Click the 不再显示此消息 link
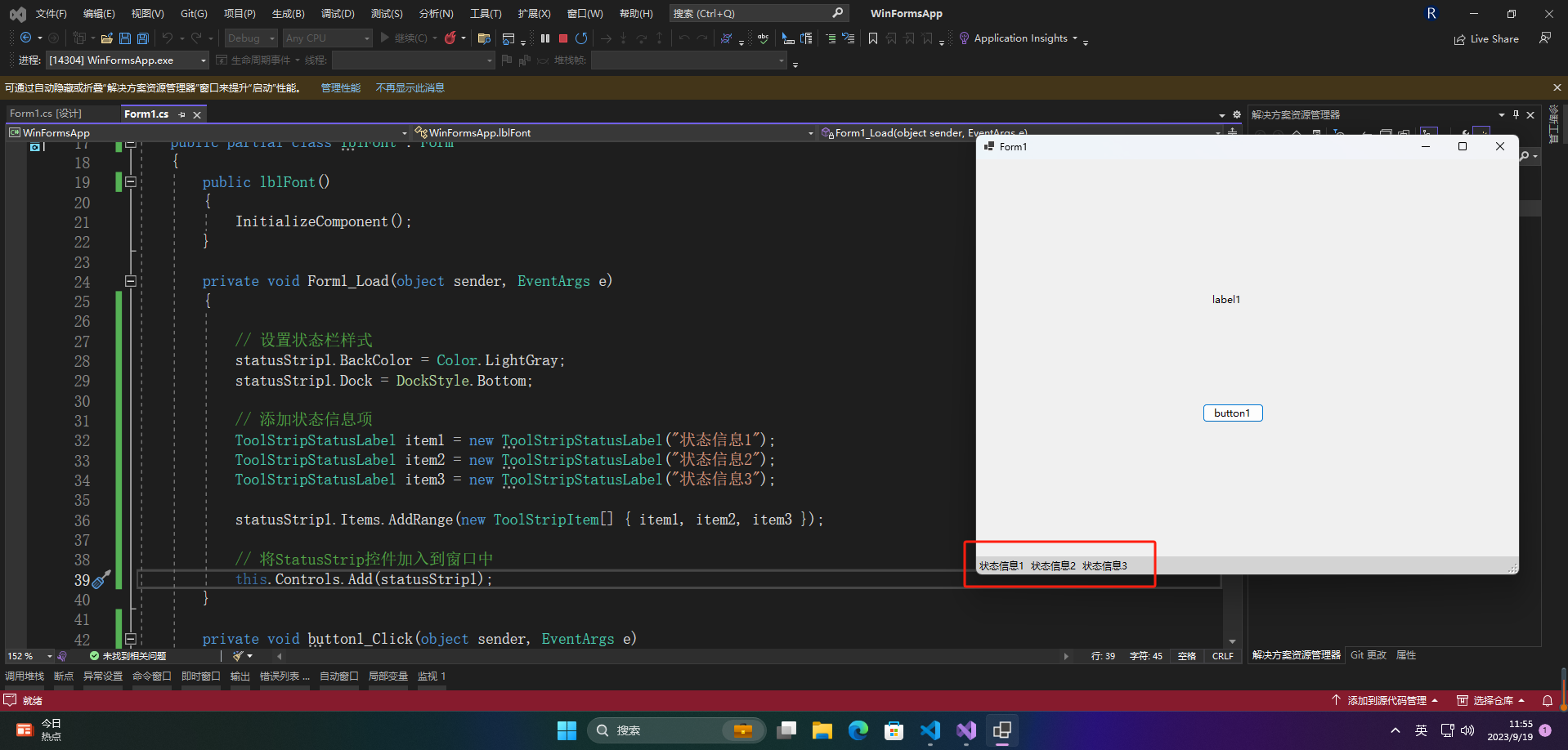 pos(410,88)
